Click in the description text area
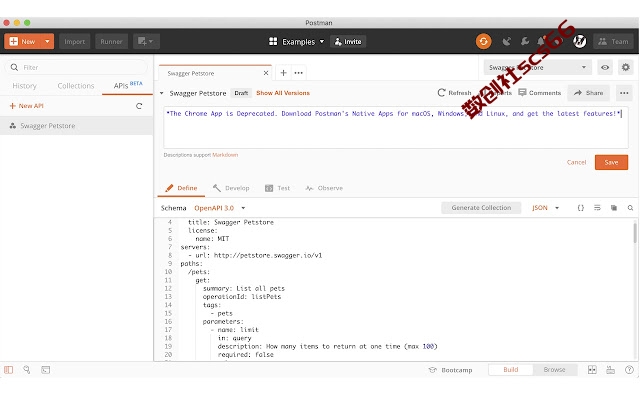The image size is (640, 400). pos(396,127)
